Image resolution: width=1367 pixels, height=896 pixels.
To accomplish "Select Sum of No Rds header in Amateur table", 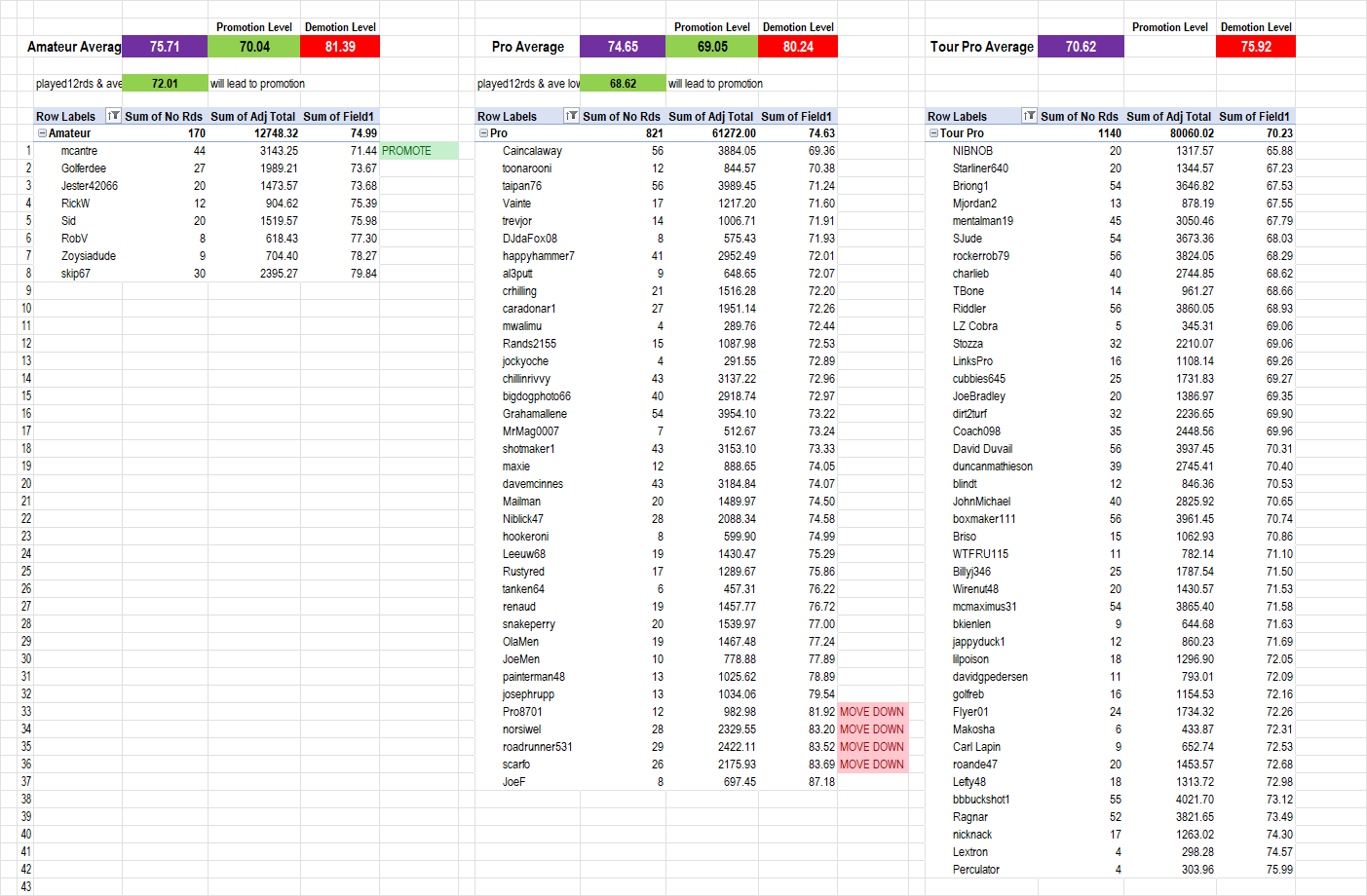I will tap(164, 116).
